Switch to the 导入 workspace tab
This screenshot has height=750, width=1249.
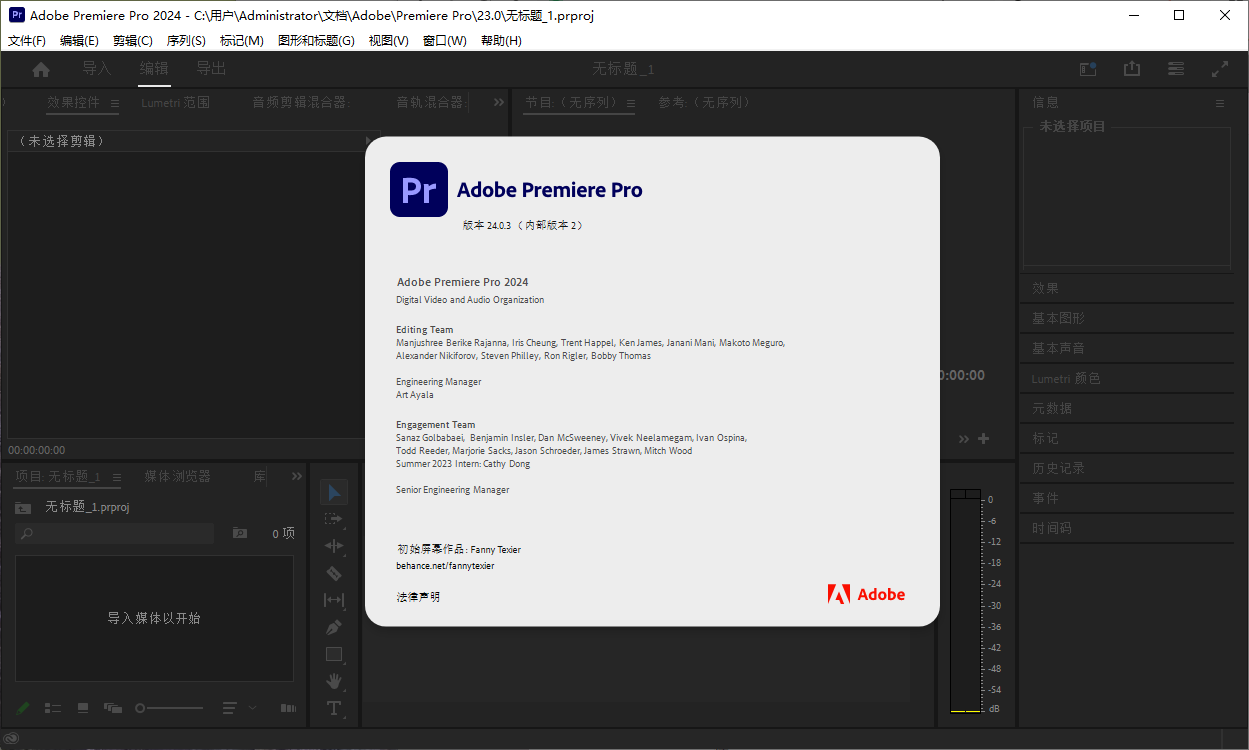(97, 69)
